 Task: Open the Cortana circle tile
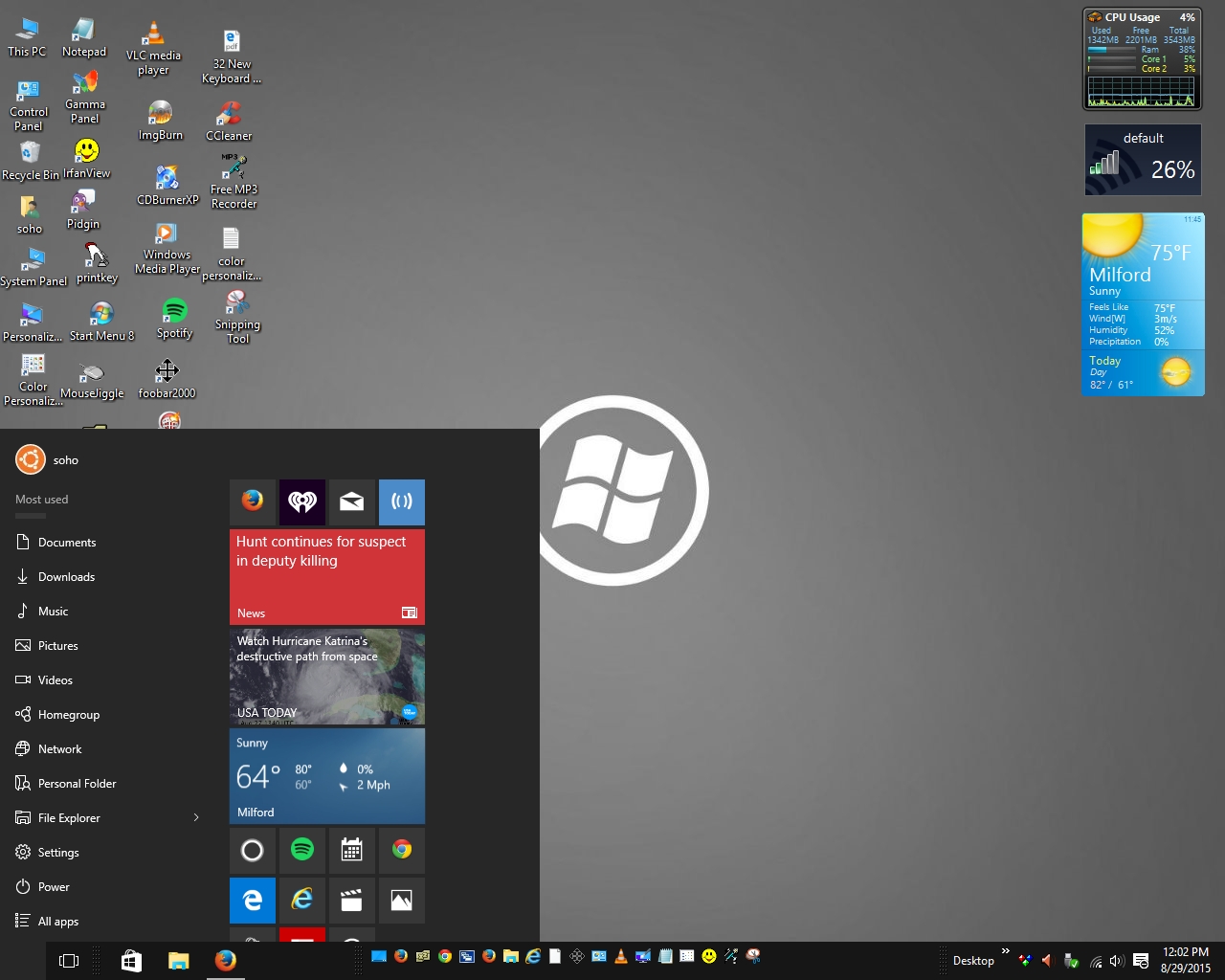point(253,850)
